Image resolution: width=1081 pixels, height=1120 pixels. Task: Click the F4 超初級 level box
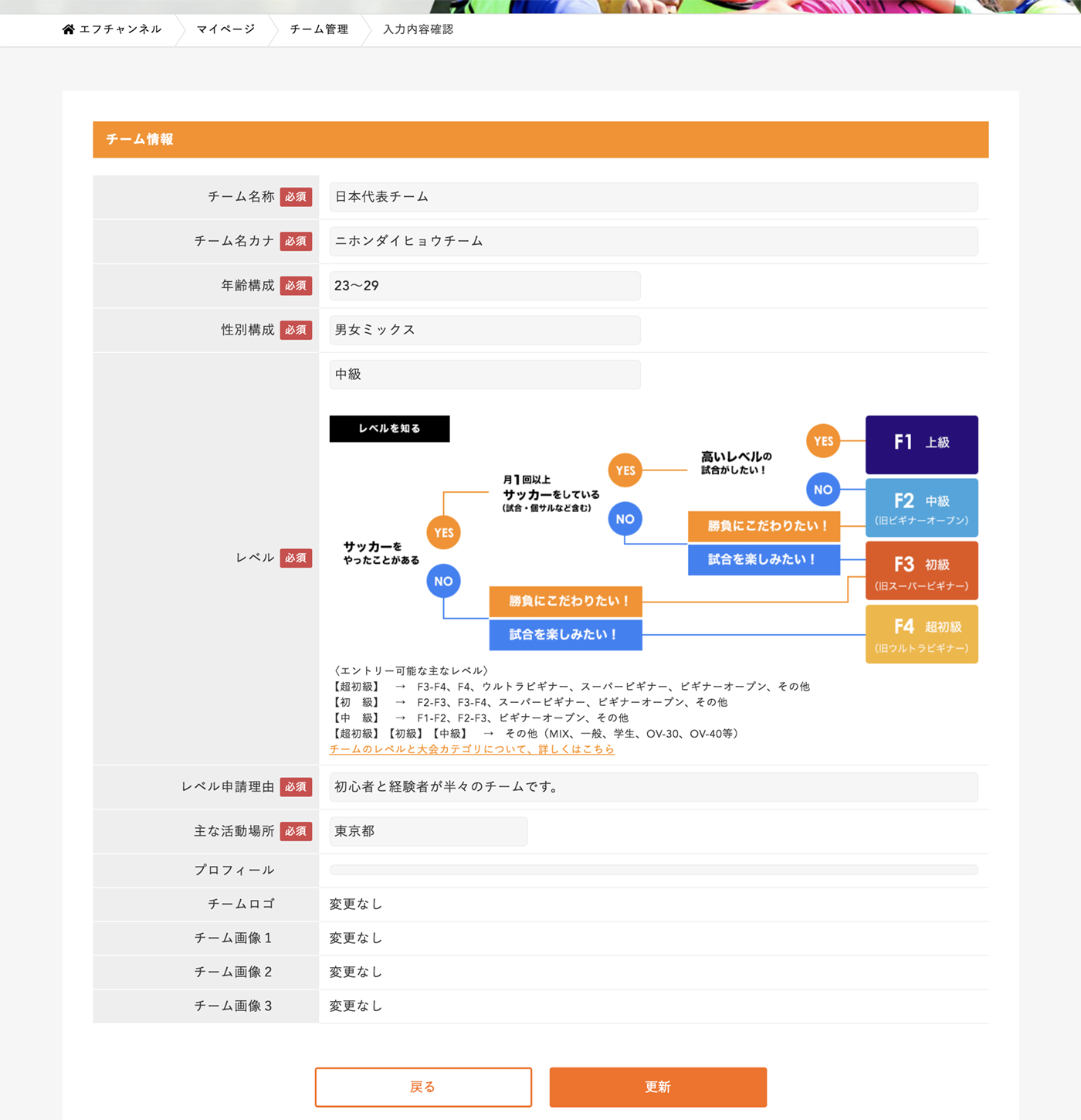921,634
